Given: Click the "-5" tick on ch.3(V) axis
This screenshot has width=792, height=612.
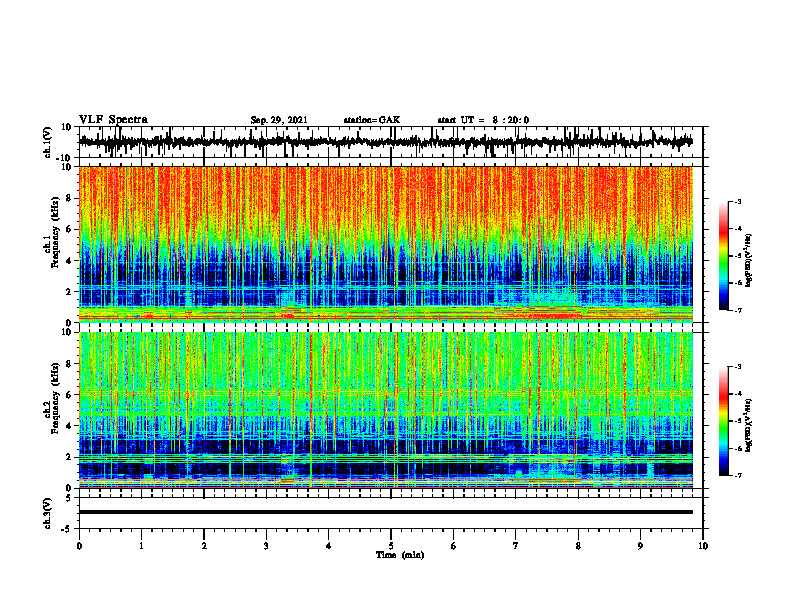Looking at the screenshot, I should point(67,528).
